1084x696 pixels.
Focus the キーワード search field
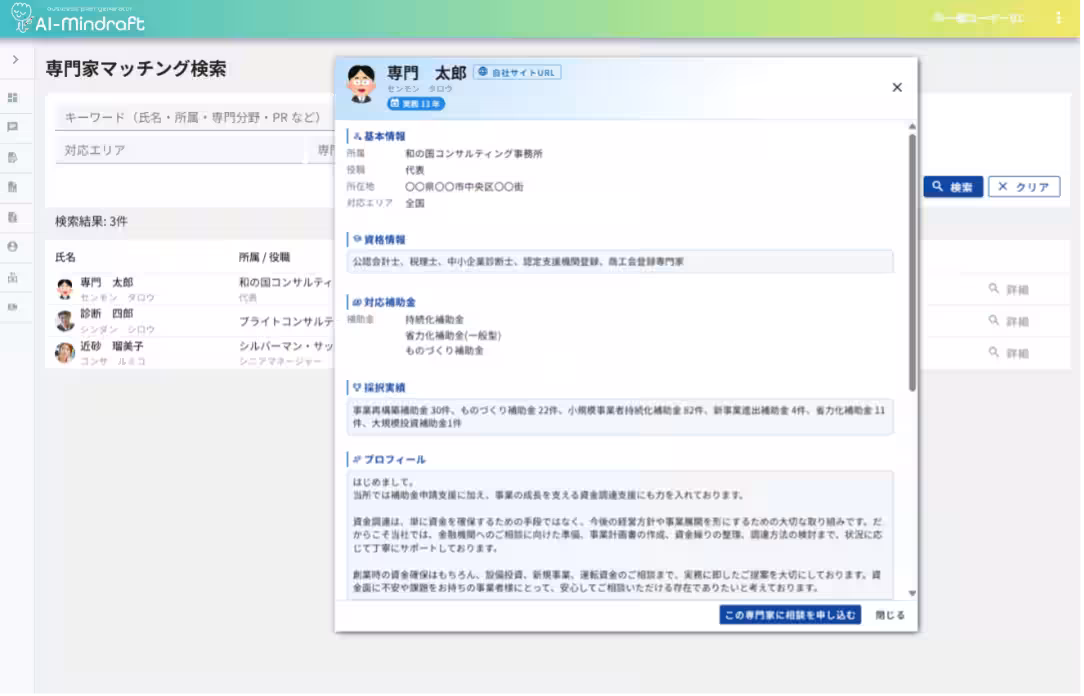click(x=196, y=118)
